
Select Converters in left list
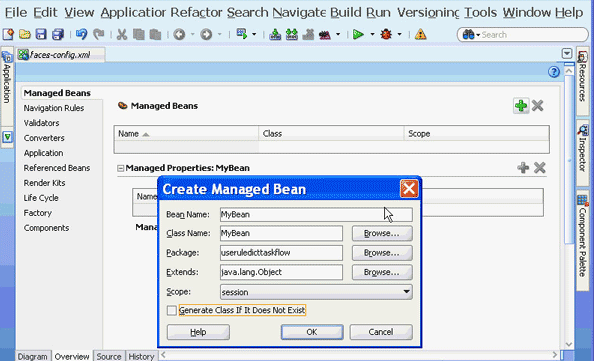(x=44, y=138)
